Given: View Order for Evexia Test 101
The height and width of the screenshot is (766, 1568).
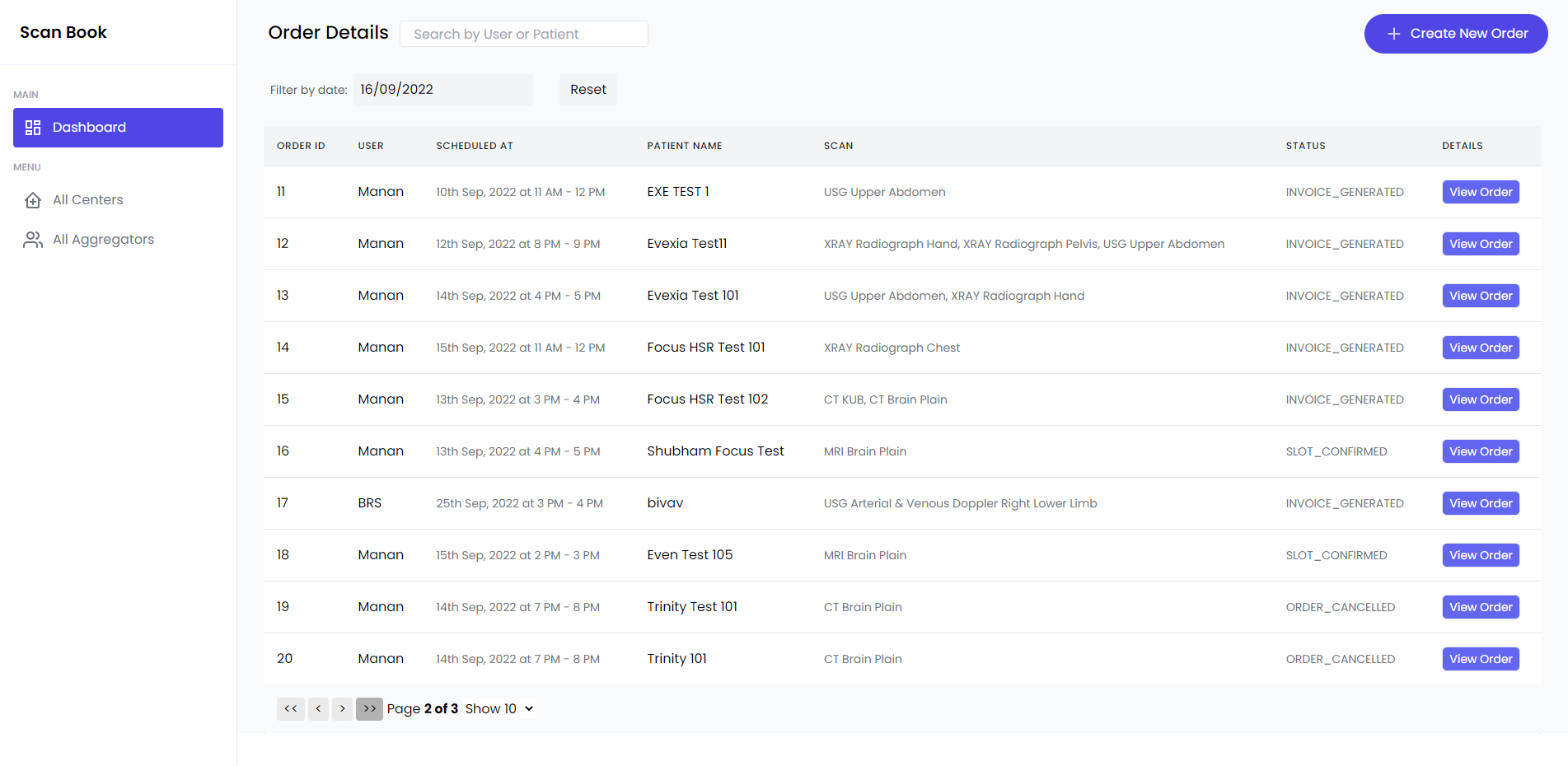Looking at the screenshot, I should [1481, 296].
